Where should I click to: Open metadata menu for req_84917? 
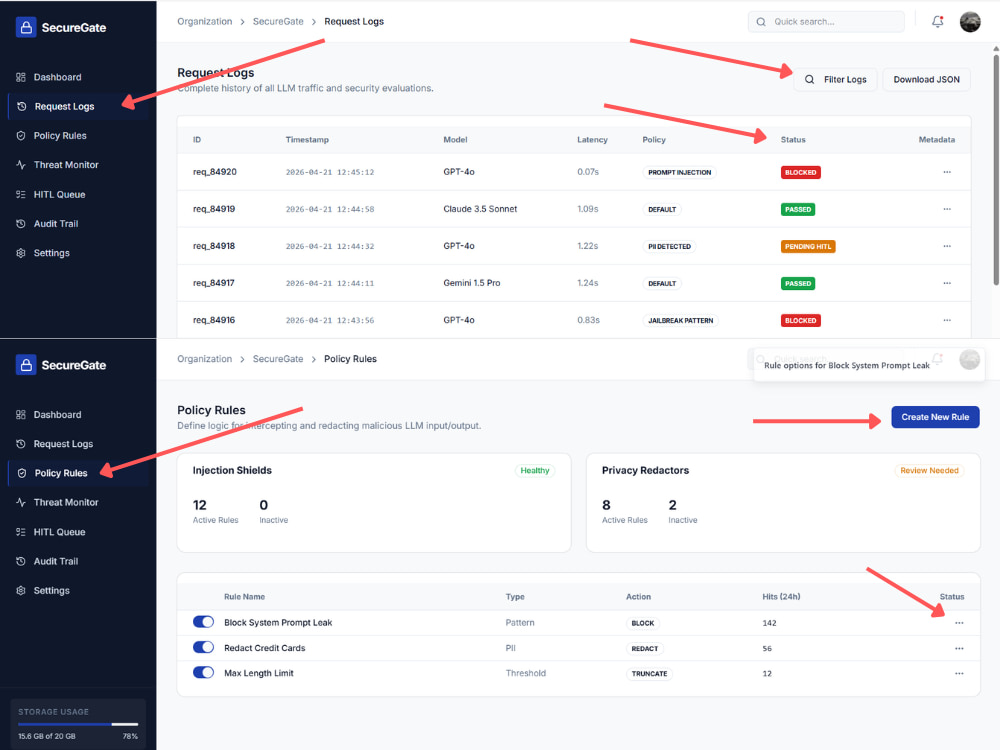click(x=947, y=283)
